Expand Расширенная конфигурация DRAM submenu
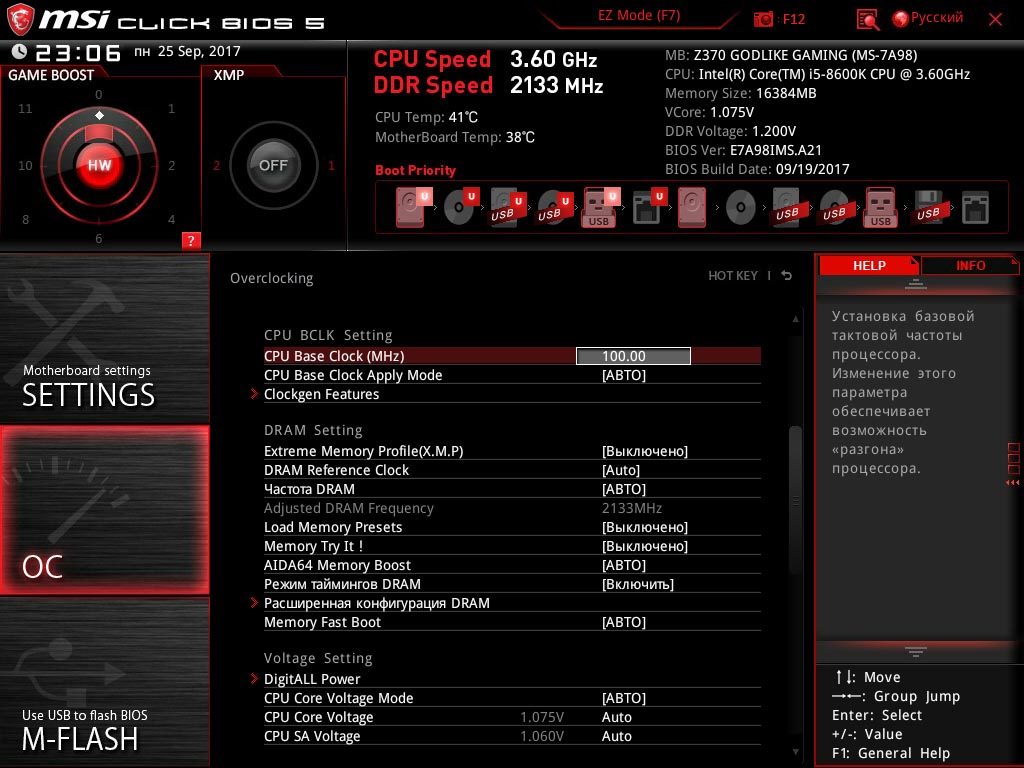This screenshot has width=1024, height=768. click(x=512, y=602)
